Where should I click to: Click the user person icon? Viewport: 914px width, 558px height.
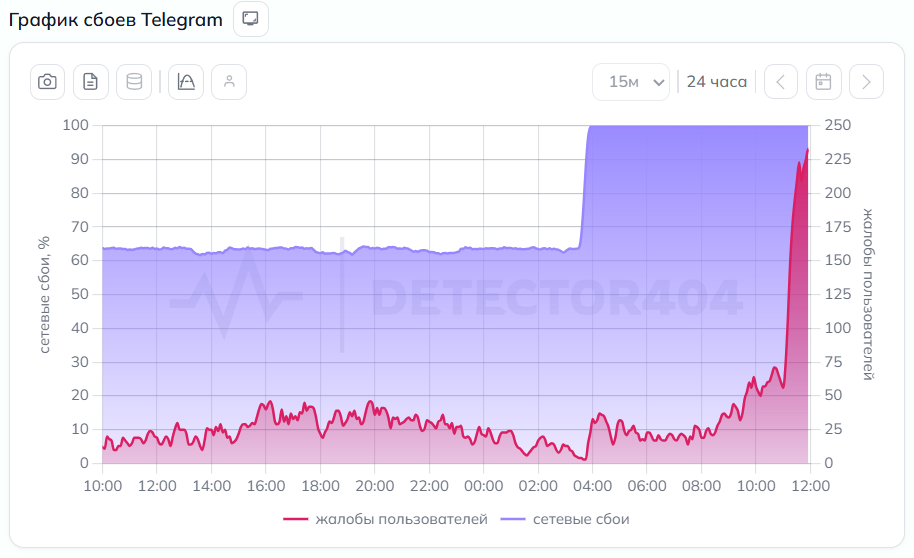point(229,82)
